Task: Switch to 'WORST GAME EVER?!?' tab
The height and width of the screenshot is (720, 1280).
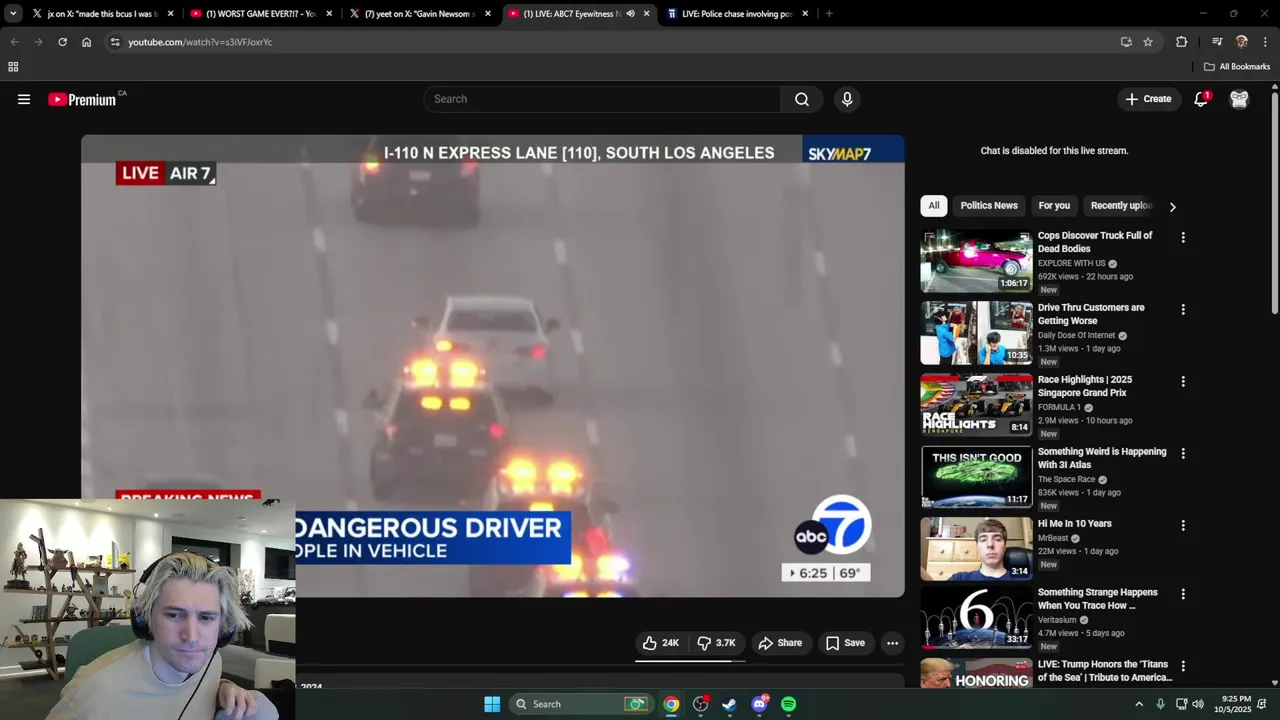Action: [x=260, y=14]
